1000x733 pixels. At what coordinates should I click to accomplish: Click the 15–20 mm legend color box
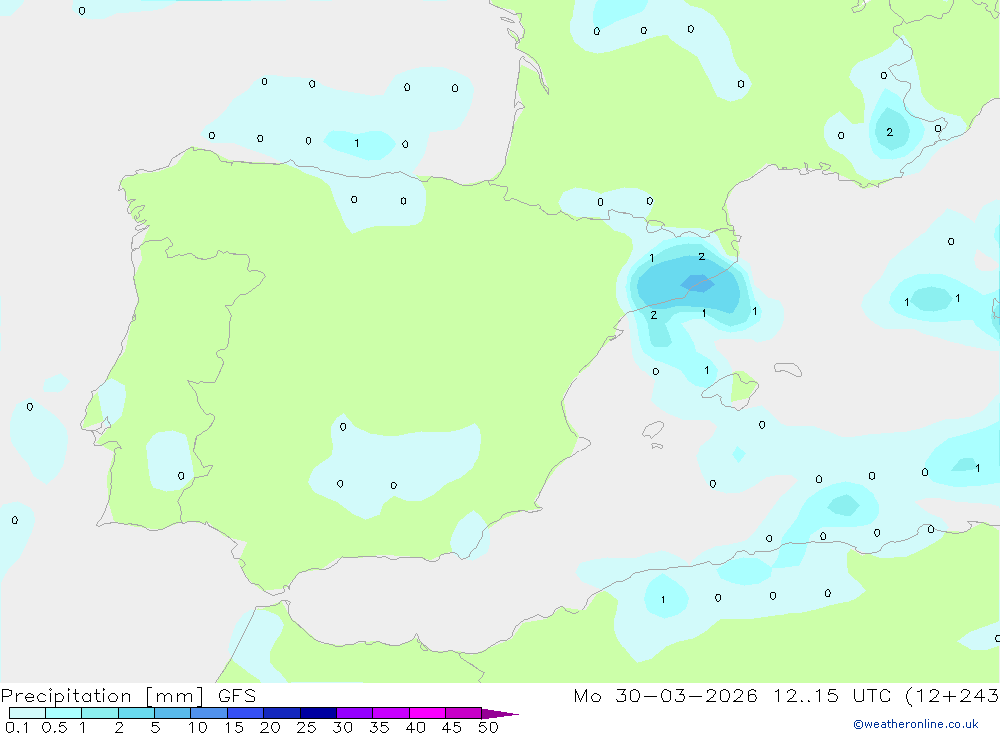(246, 713)
